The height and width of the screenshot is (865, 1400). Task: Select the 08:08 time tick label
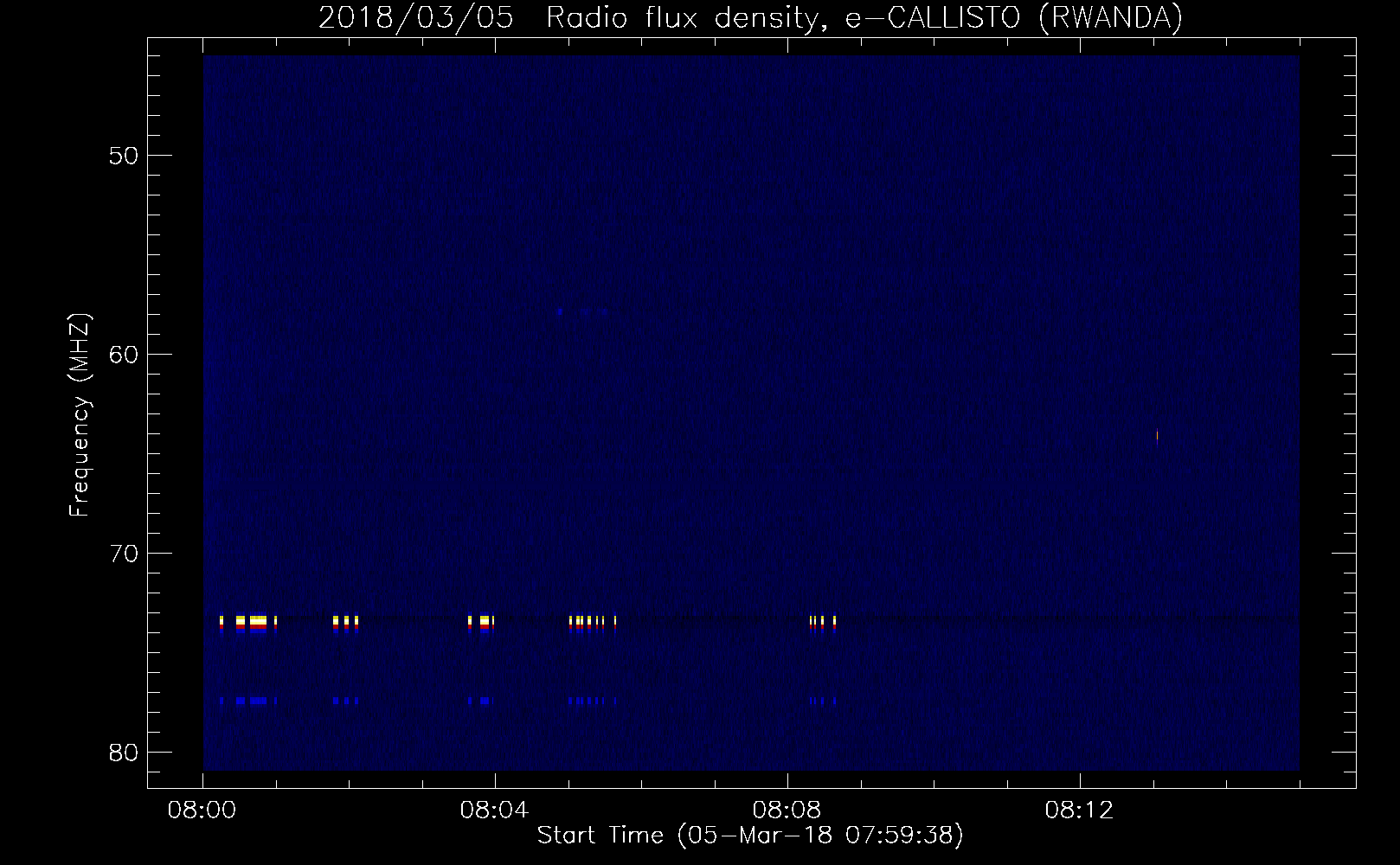(787, 811)
